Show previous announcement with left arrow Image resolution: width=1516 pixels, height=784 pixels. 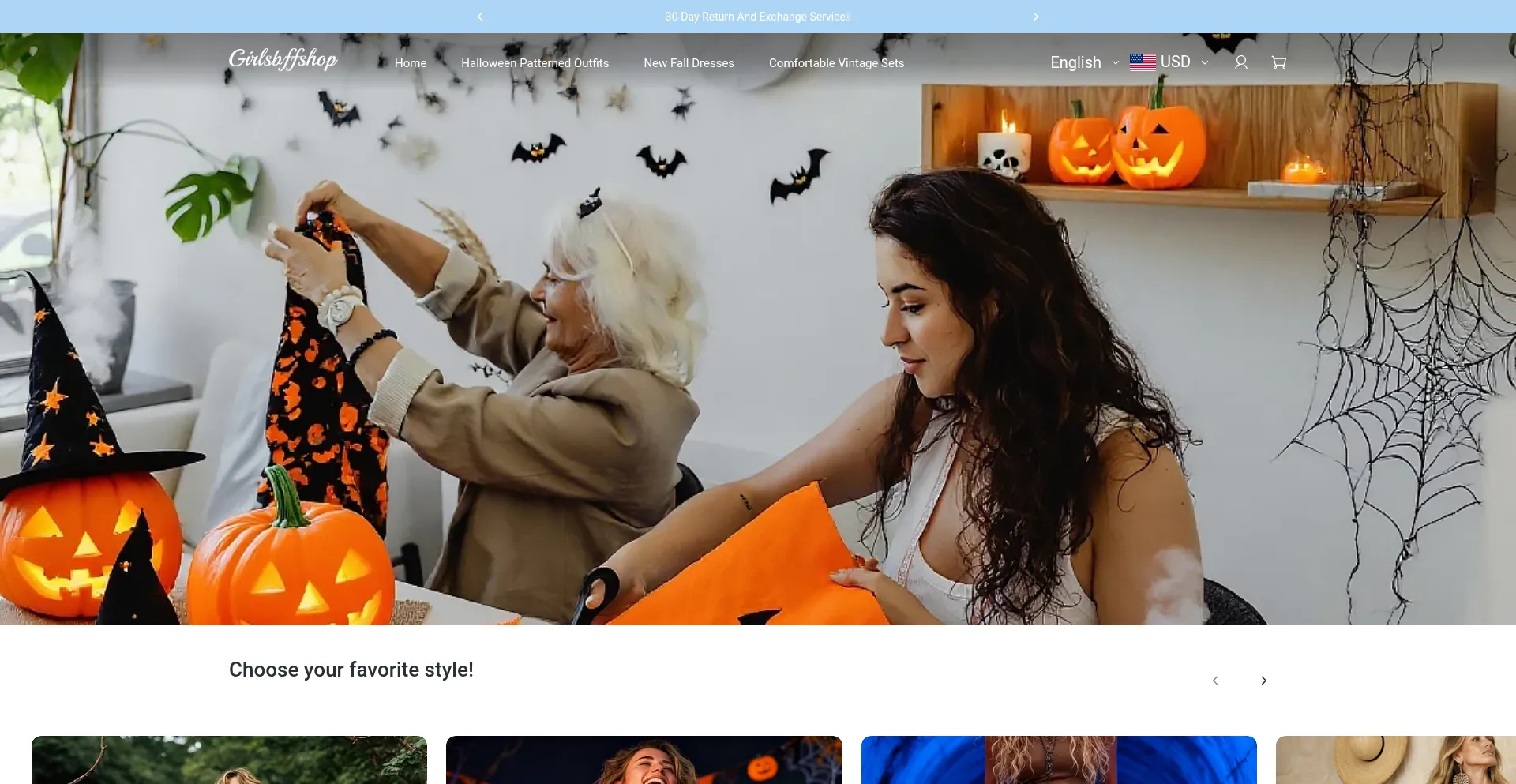480,17
